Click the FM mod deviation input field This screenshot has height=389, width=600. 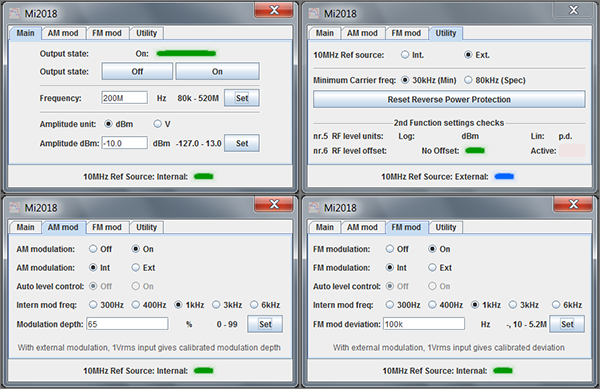click(x=424, y=324)
